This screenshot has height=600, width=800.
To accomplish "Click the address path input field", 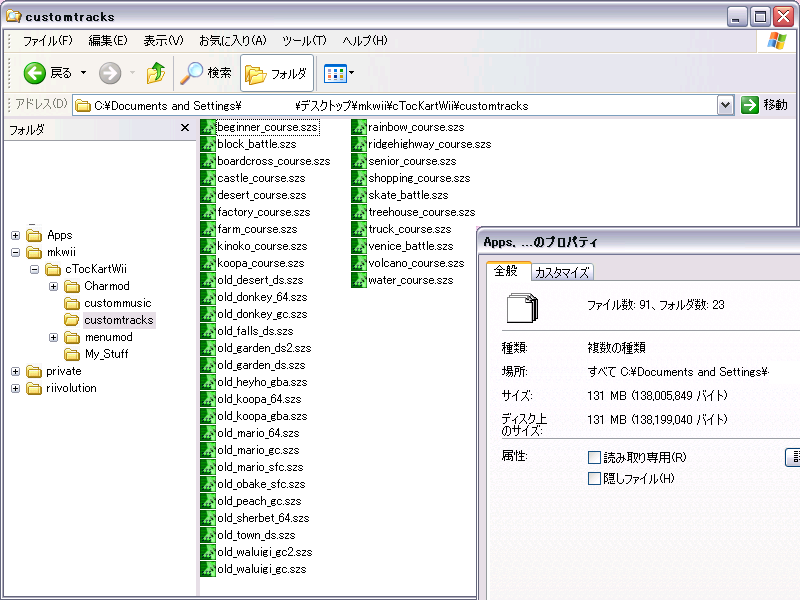I will point(395,106).
